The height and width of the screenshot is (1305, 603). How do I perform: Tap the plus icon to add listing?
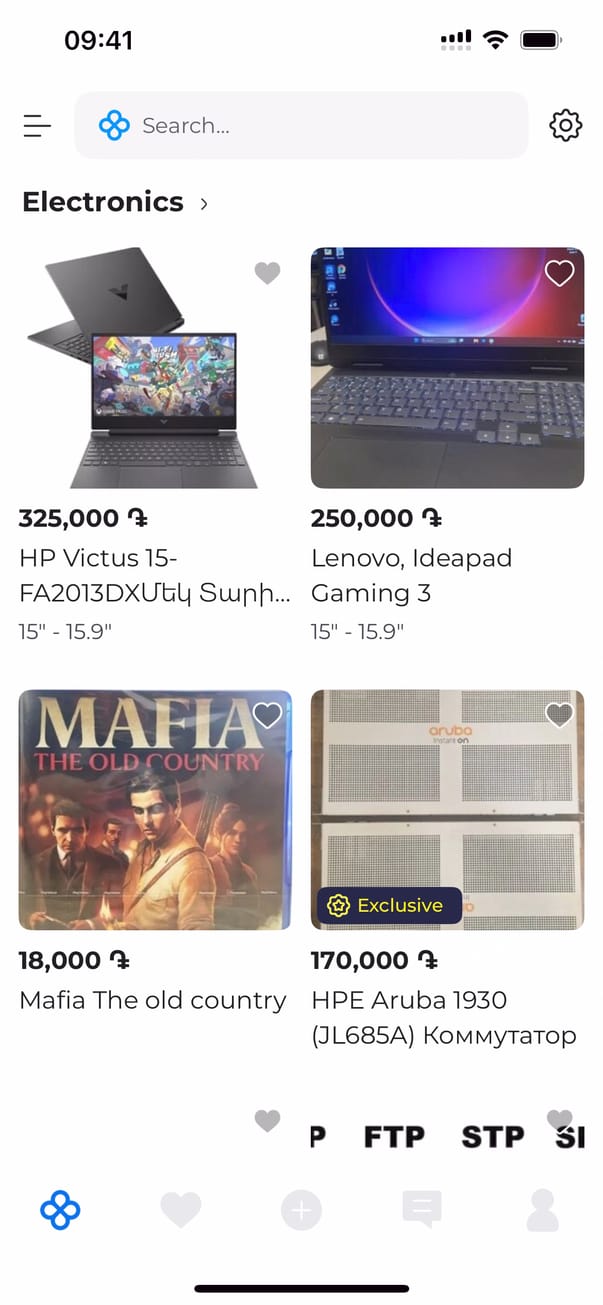pos(301,1211)
